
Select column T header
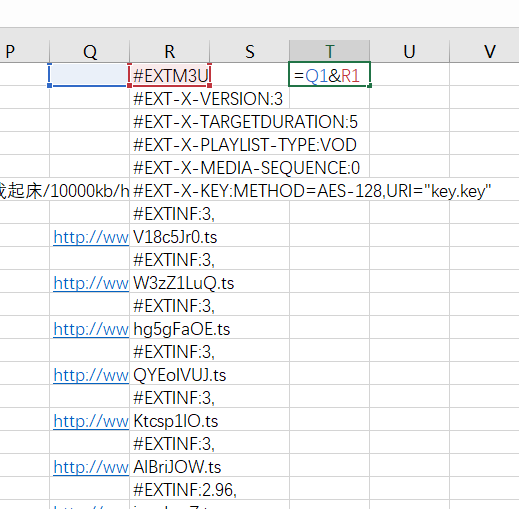click(x=329, y=51)
